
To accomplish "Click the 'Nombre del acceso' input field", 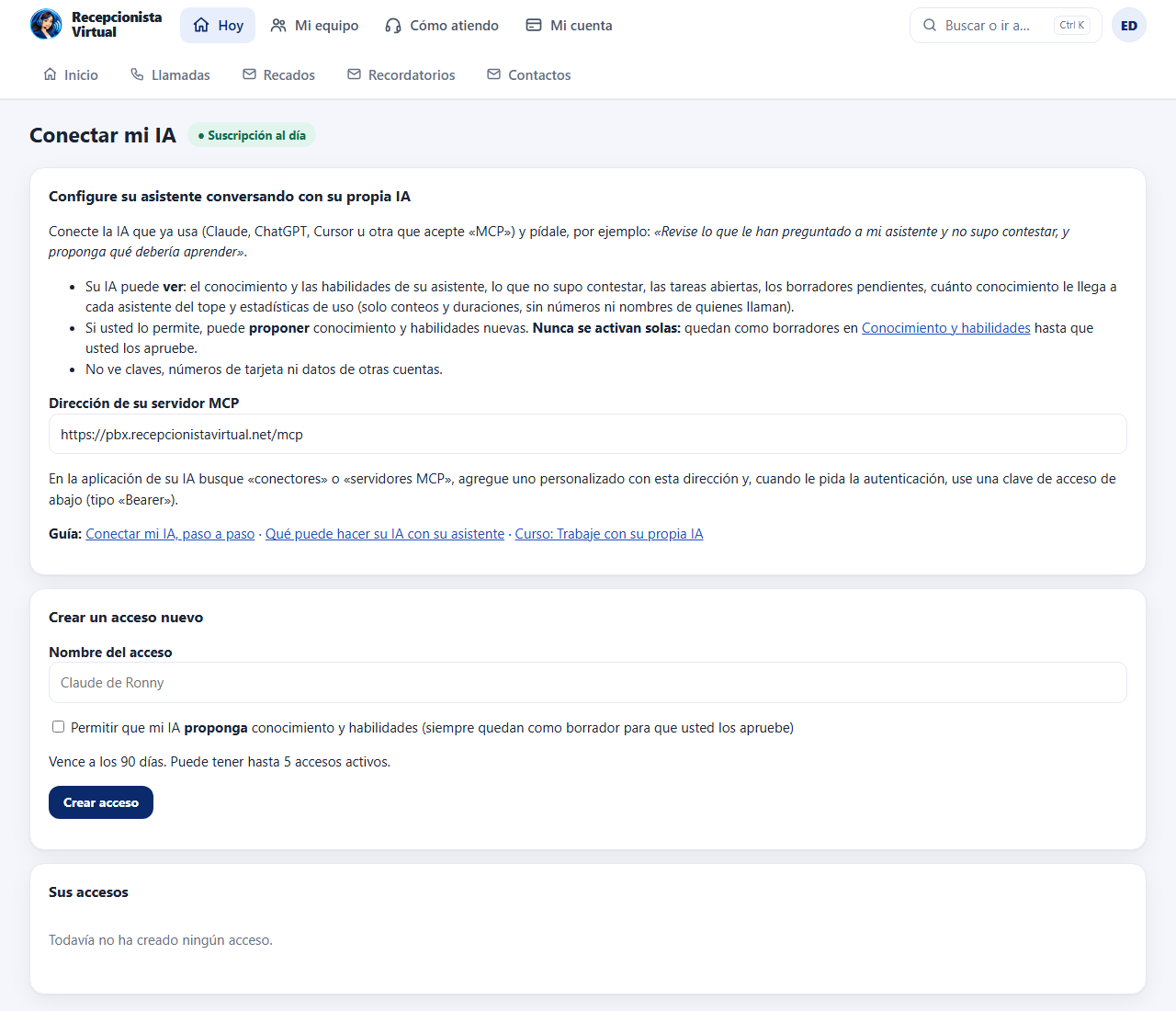I will [588, 683].
